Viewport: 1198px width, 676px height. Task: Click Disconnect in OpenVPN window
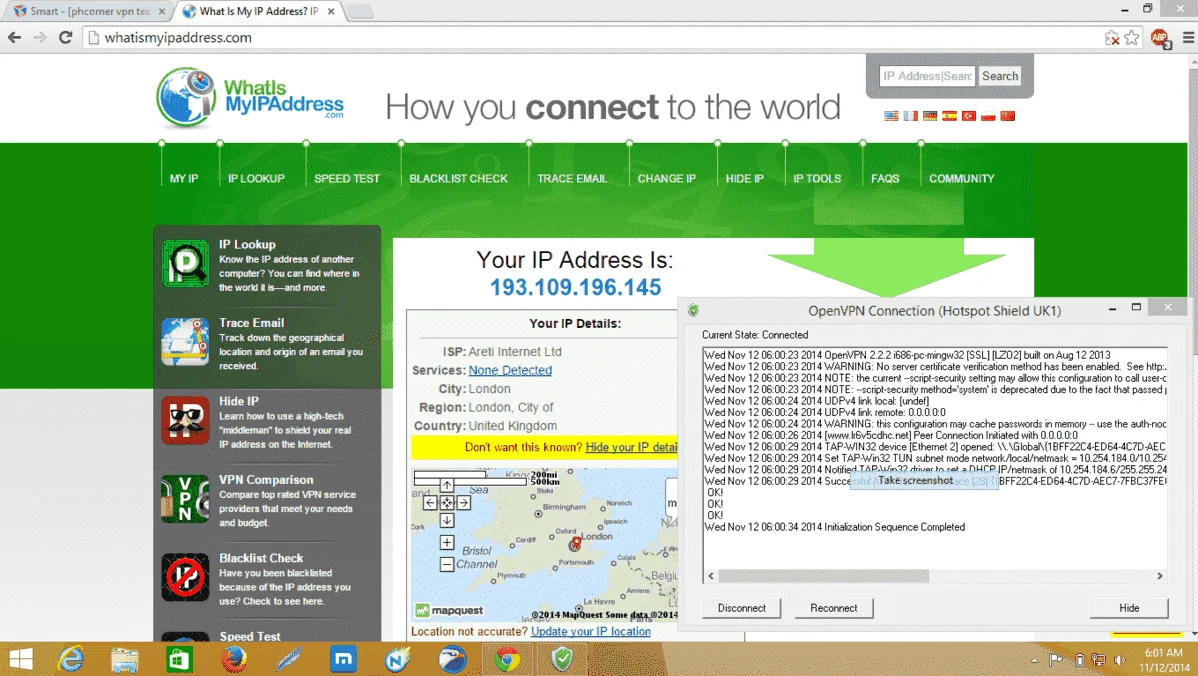click(742, 608)
